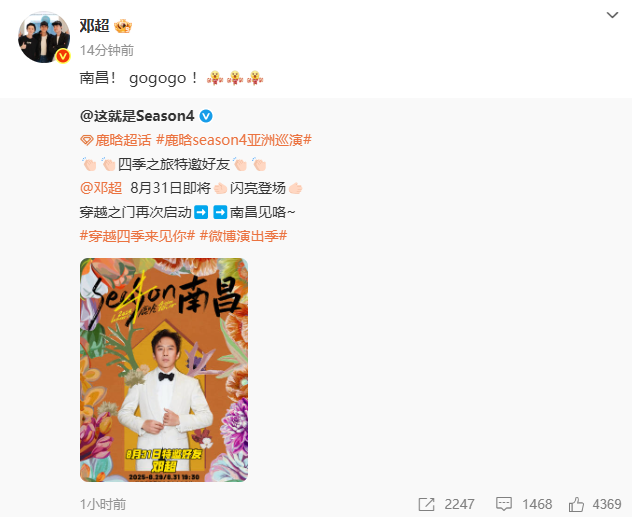The width and height of the screenshot is (632, 517).
Task: Click the diamond super-topic icon
Action: point(87,140)
